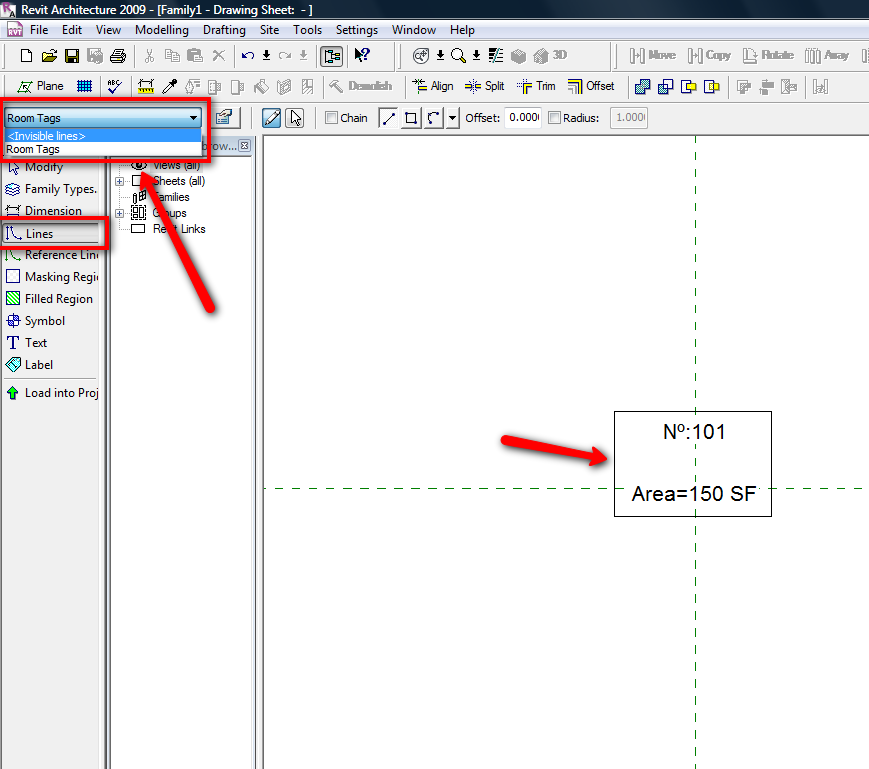Close the Project Browser panel
The height and width of the screenshot is (769, 869).
coord(244,146)
